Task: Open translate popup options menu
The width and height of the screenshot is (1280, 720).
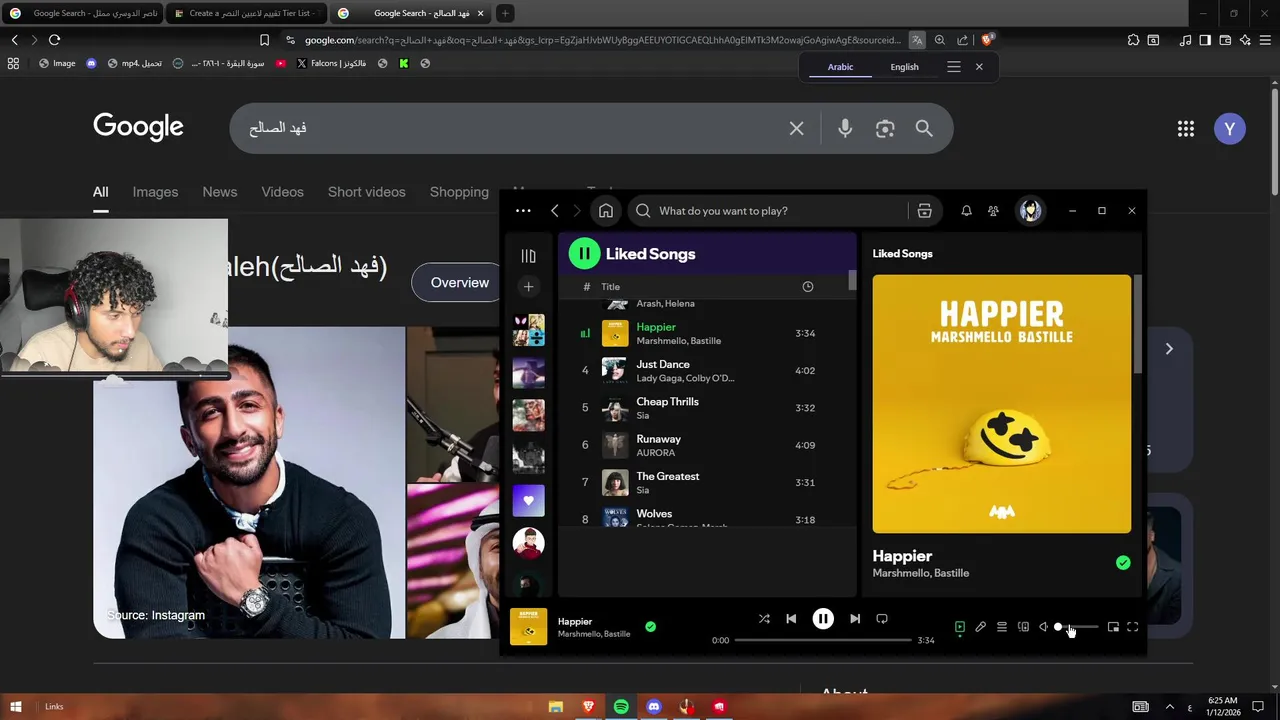Action: pos(954,67)
